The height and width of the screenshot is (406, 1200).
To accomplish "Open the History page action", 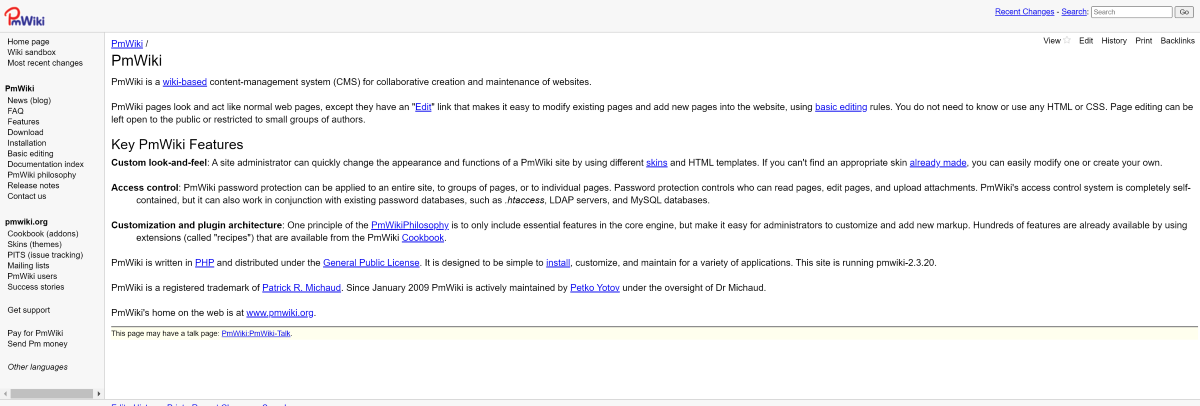I will pyautogui.click(x=1114, y=41).
